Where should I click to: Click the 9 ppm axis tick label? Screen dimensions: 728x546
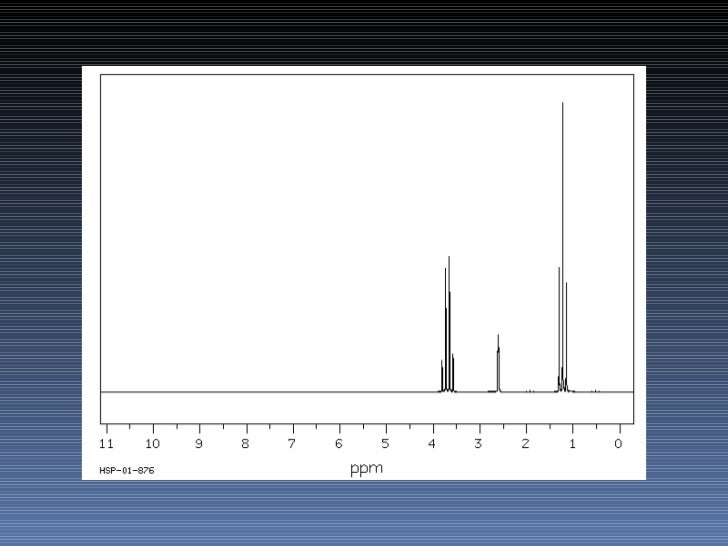click(x=199, y=444)
